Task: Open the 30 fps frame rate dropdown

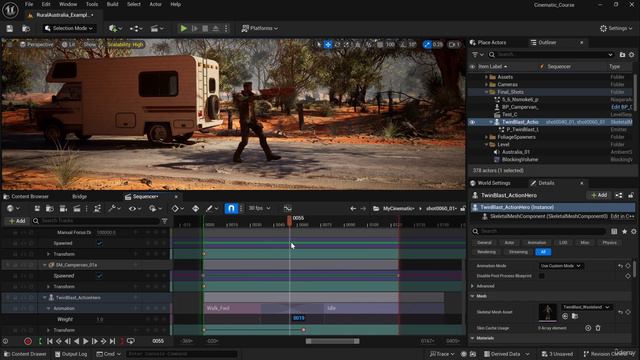Action: [260, 208]
